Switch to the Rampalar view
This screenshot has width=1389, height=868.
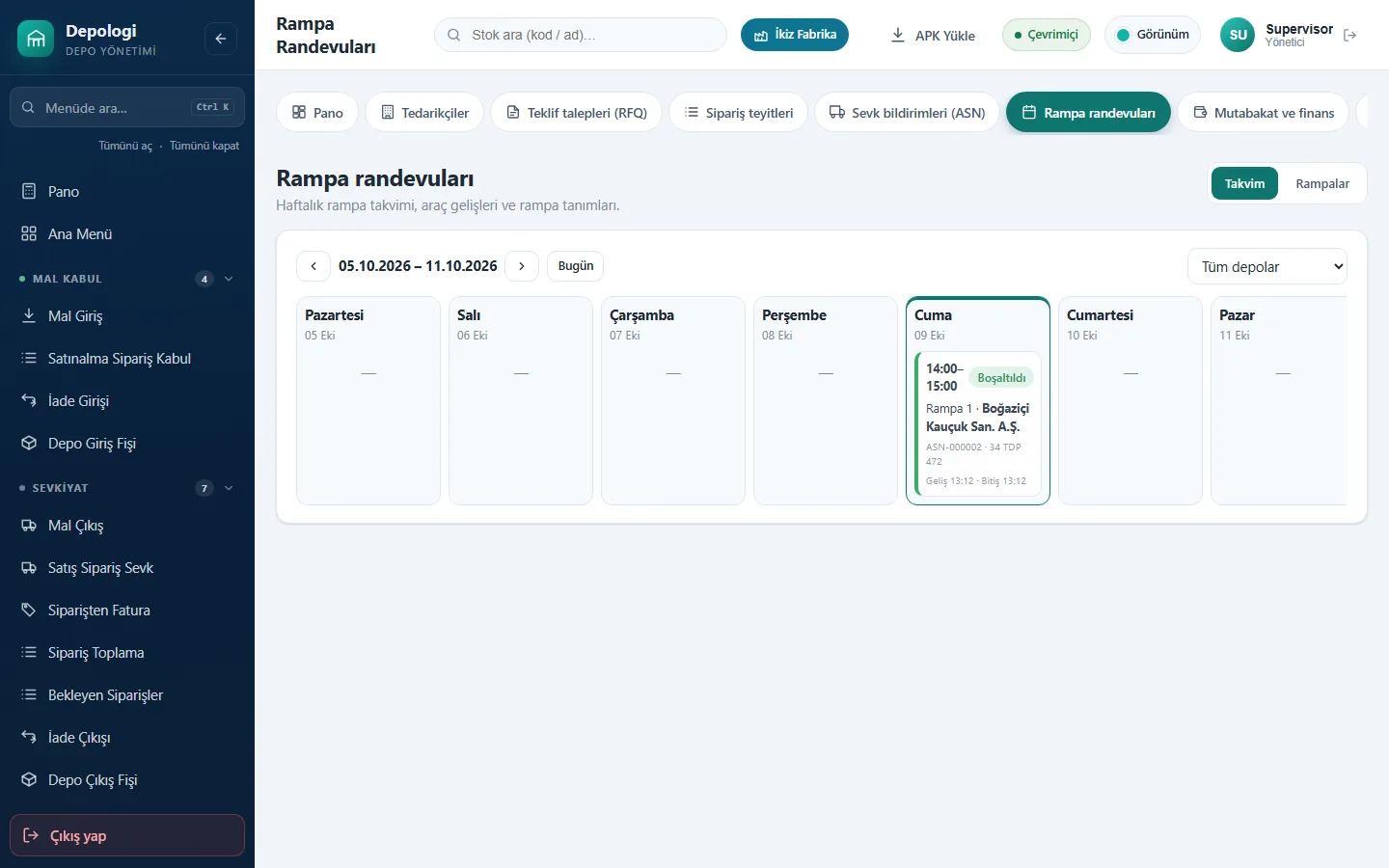1322,183
